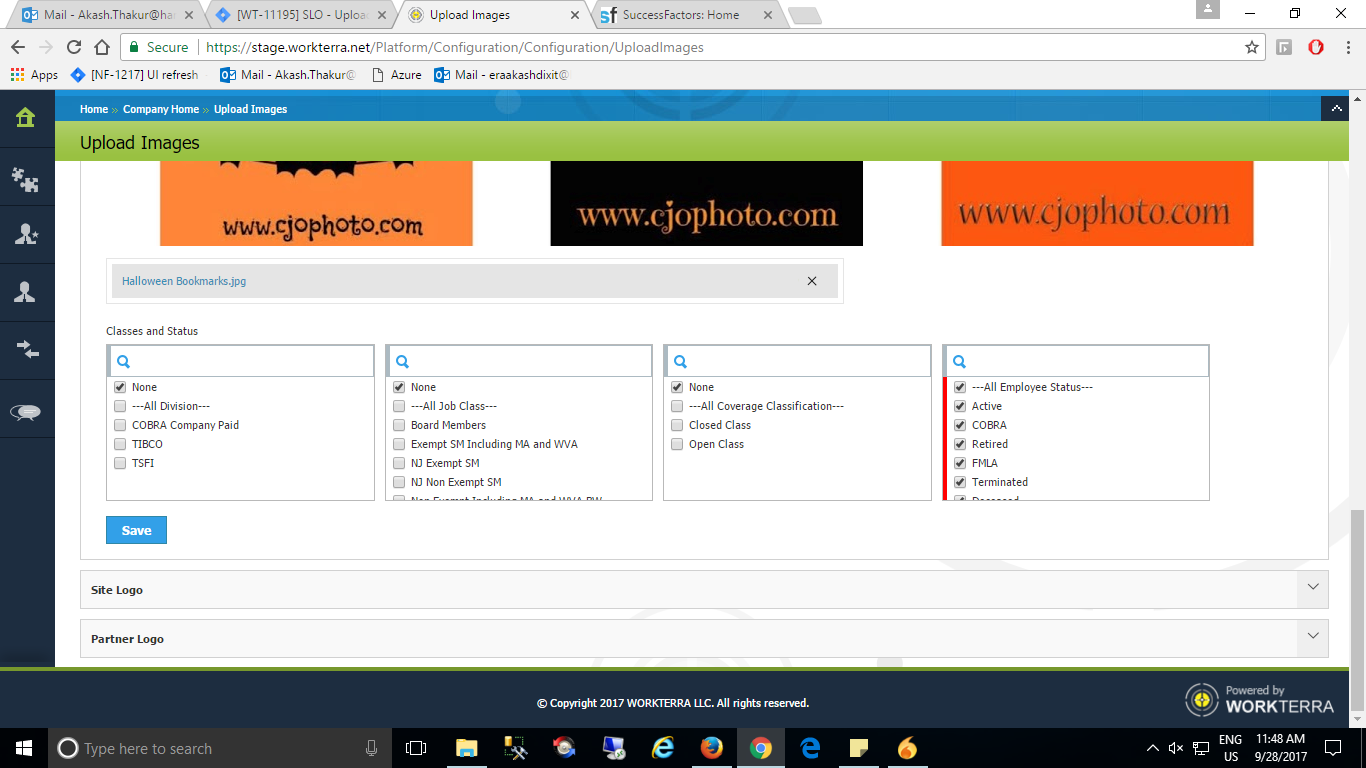Open Windows Start menu
This screenshot has width=1366, height=768.
tap(22, 748)
